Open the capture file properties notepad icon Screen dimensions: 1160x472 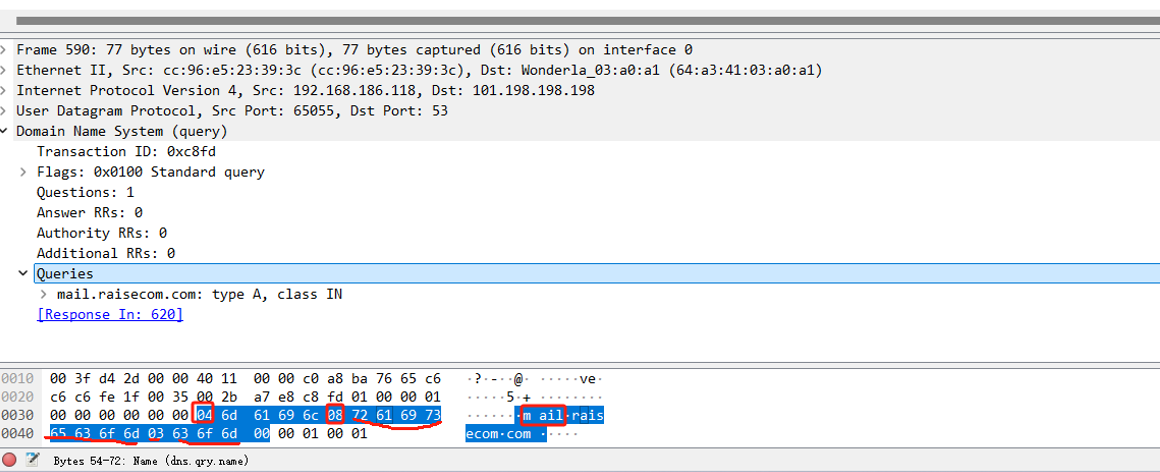point(33,459)
